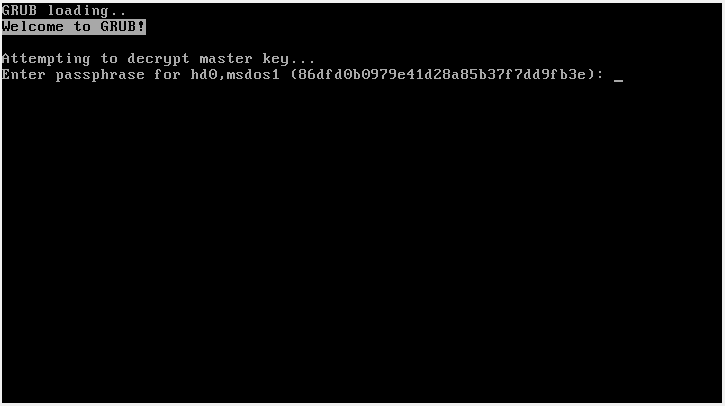Click the 'Attempting to decrypt master key...' line
The height and width of the screenshot is (406, 725).
[158, 59]
